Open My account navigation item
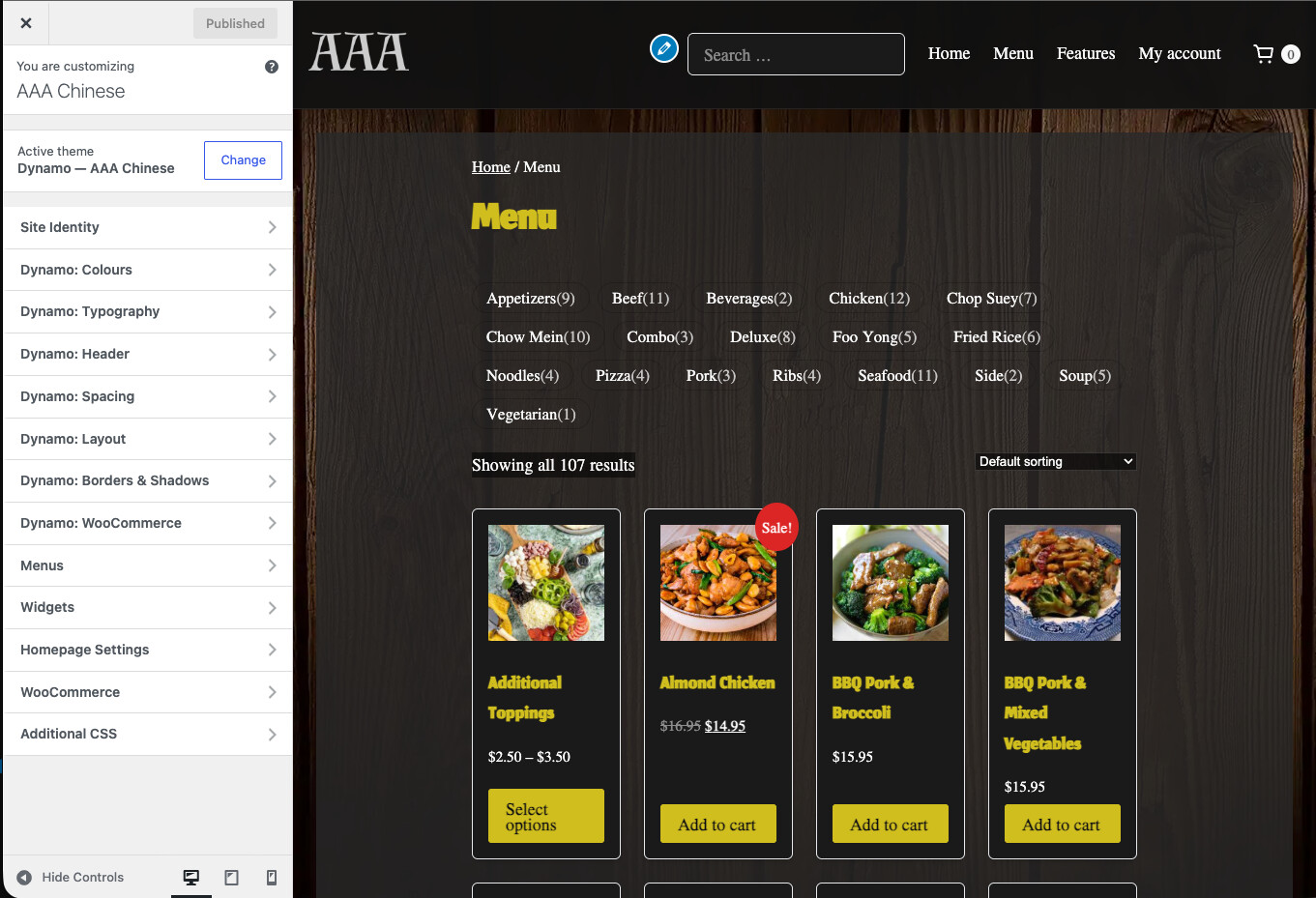 (1180, 53)
